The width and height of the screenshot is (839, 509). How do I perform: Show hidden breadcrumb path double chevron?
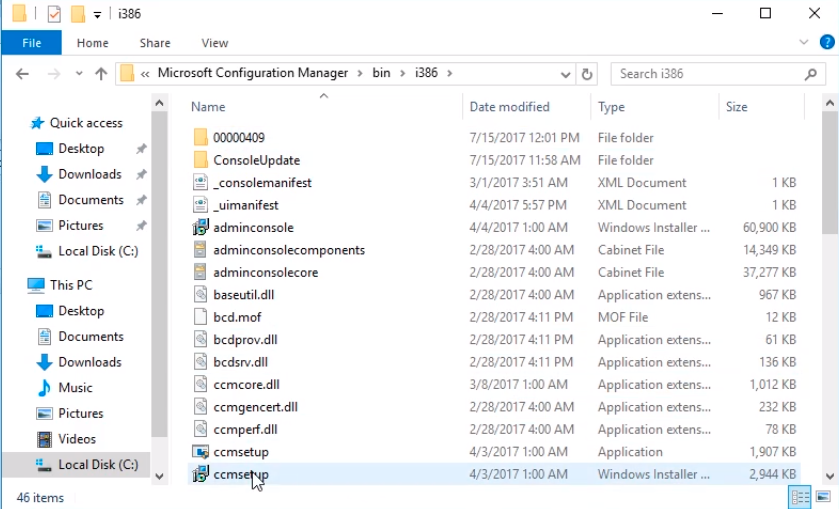[144, 74]
